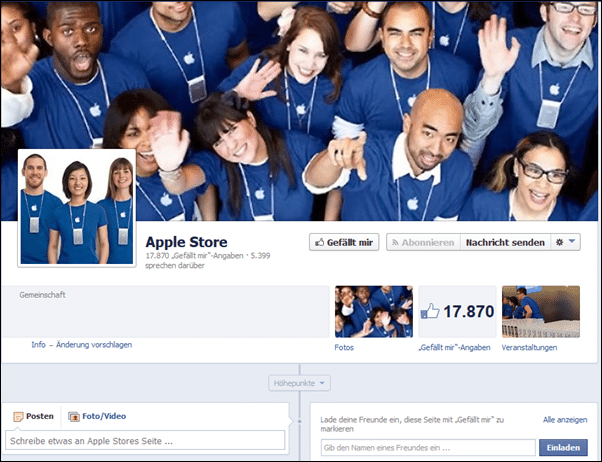Viewport: 602px width, 462px height.
Task: Open the Info link
Action: point(38,344)
